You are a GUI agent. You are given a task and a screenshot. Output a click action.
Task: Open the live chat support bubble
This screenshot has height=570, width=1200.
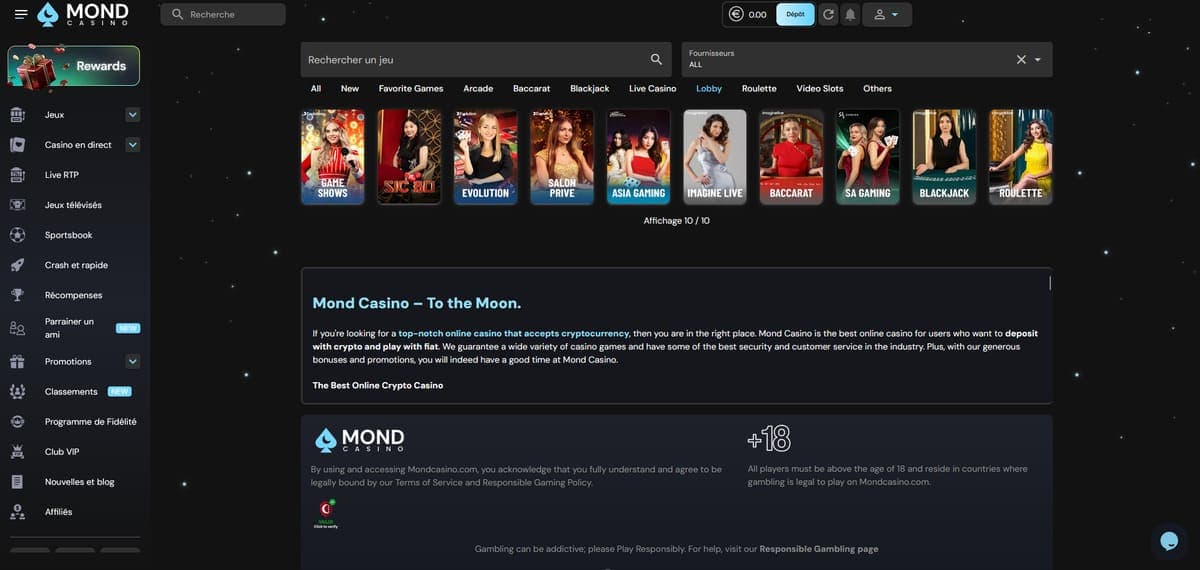coord(1169,541)
